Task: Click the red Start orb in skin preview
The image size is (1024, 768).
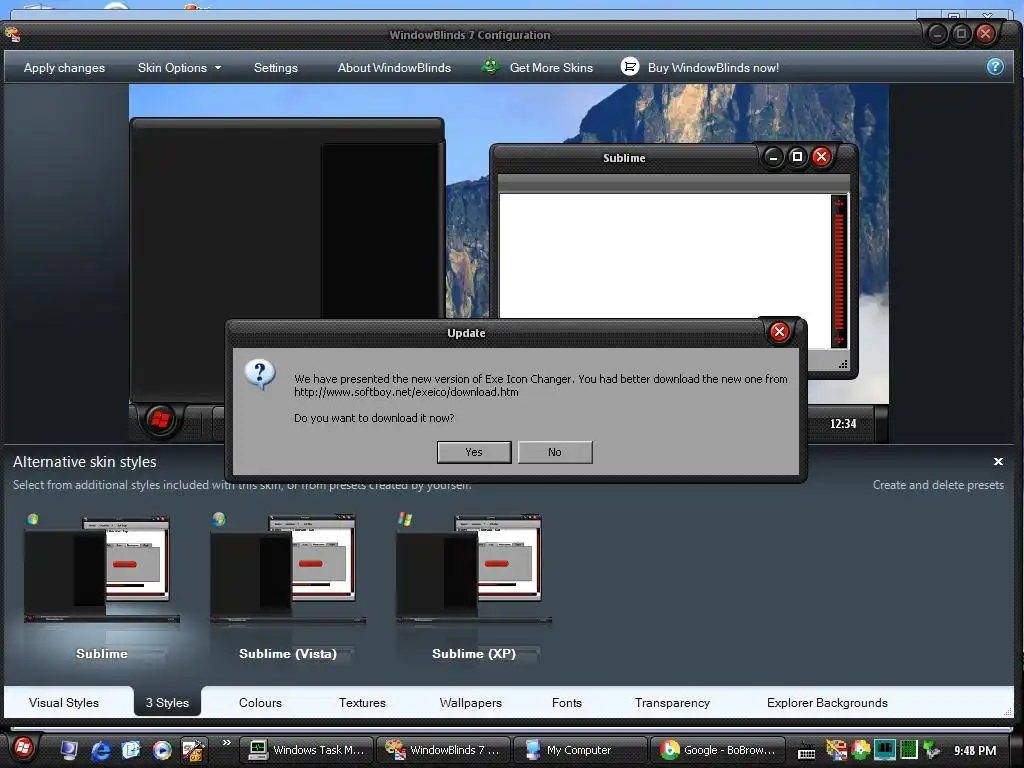Action: pyautogui.click(x=160, y=419)
